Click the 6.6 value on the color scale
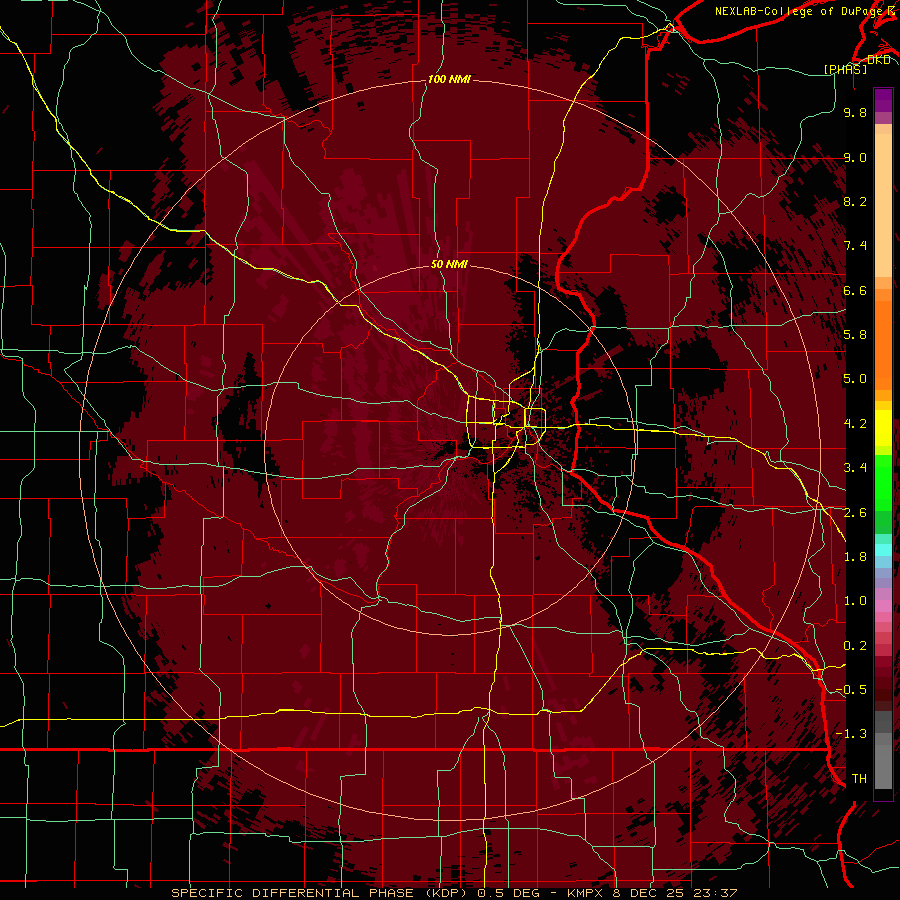 855,290
